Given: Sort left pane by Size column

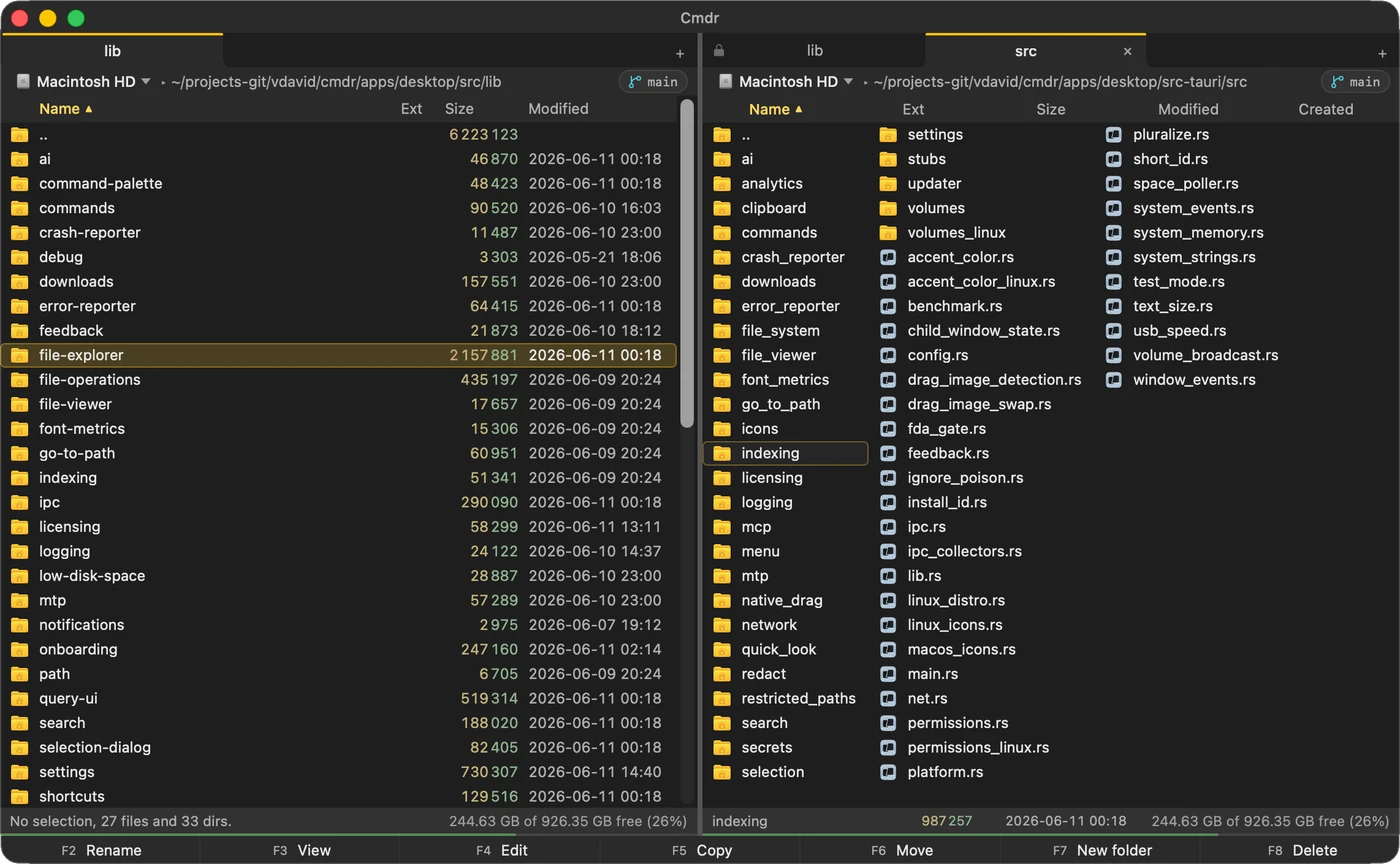Looking at the screenshot, I should [x=459, y=109].
